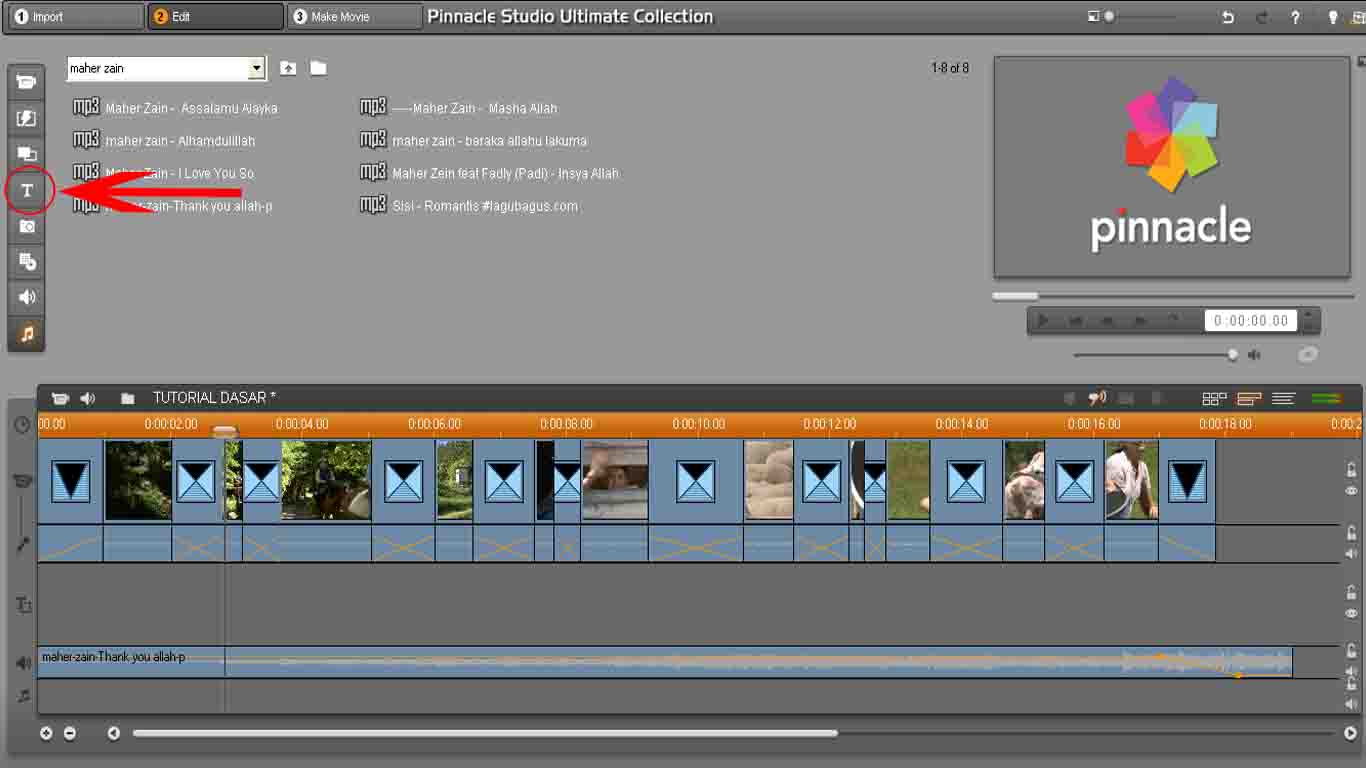
Task: Go to start of the movie
Action: click(x=1076, y=321)
